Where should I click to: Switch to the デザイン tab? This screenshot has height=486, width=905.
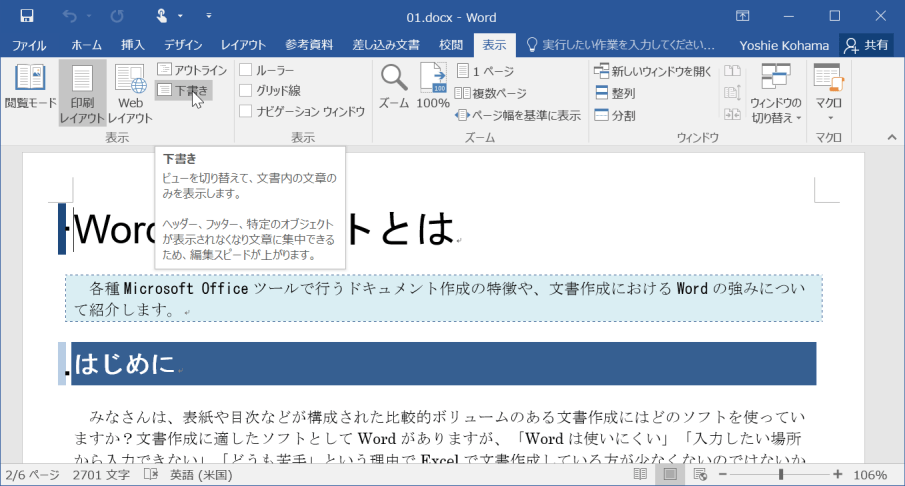coord(183,45)
